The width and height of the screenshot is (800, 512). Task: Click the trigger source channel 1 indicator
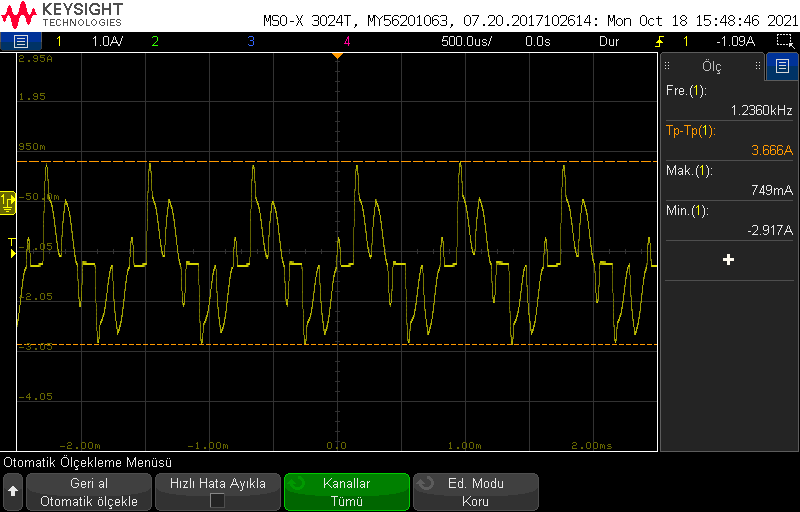pyautogui.click(x=686, y=42)
